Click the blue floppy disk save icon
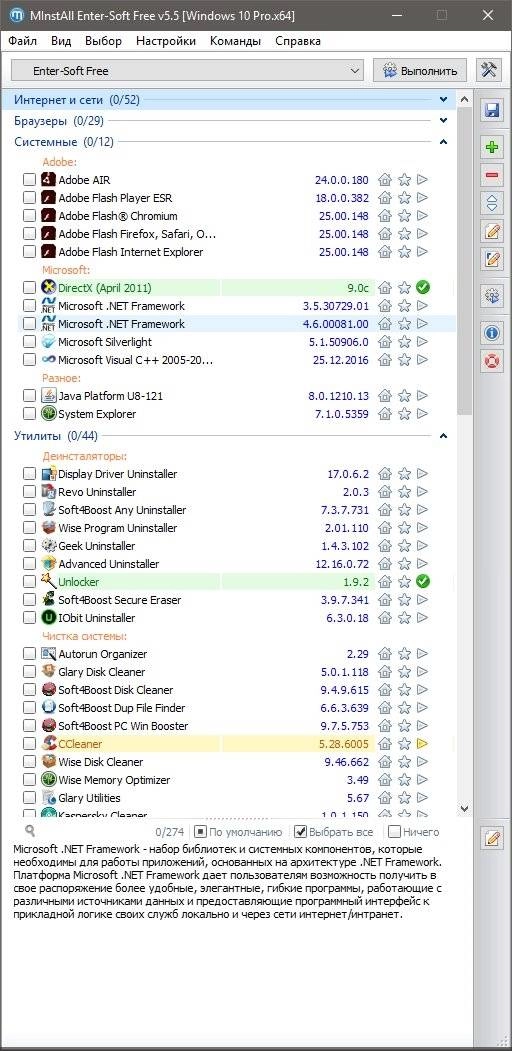 point(492,111)
